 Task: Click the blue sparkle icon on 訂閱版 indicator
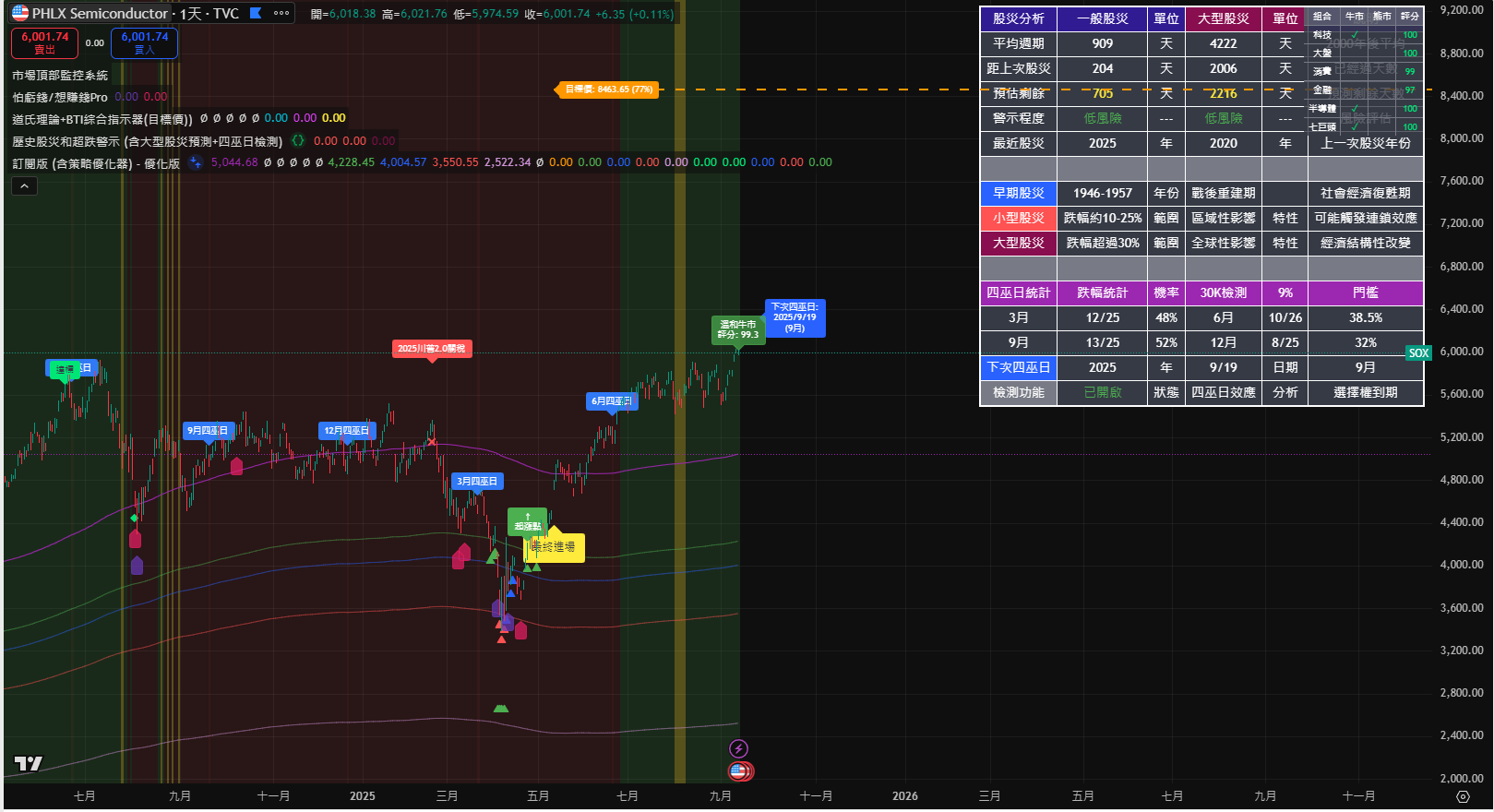point(195,162)
